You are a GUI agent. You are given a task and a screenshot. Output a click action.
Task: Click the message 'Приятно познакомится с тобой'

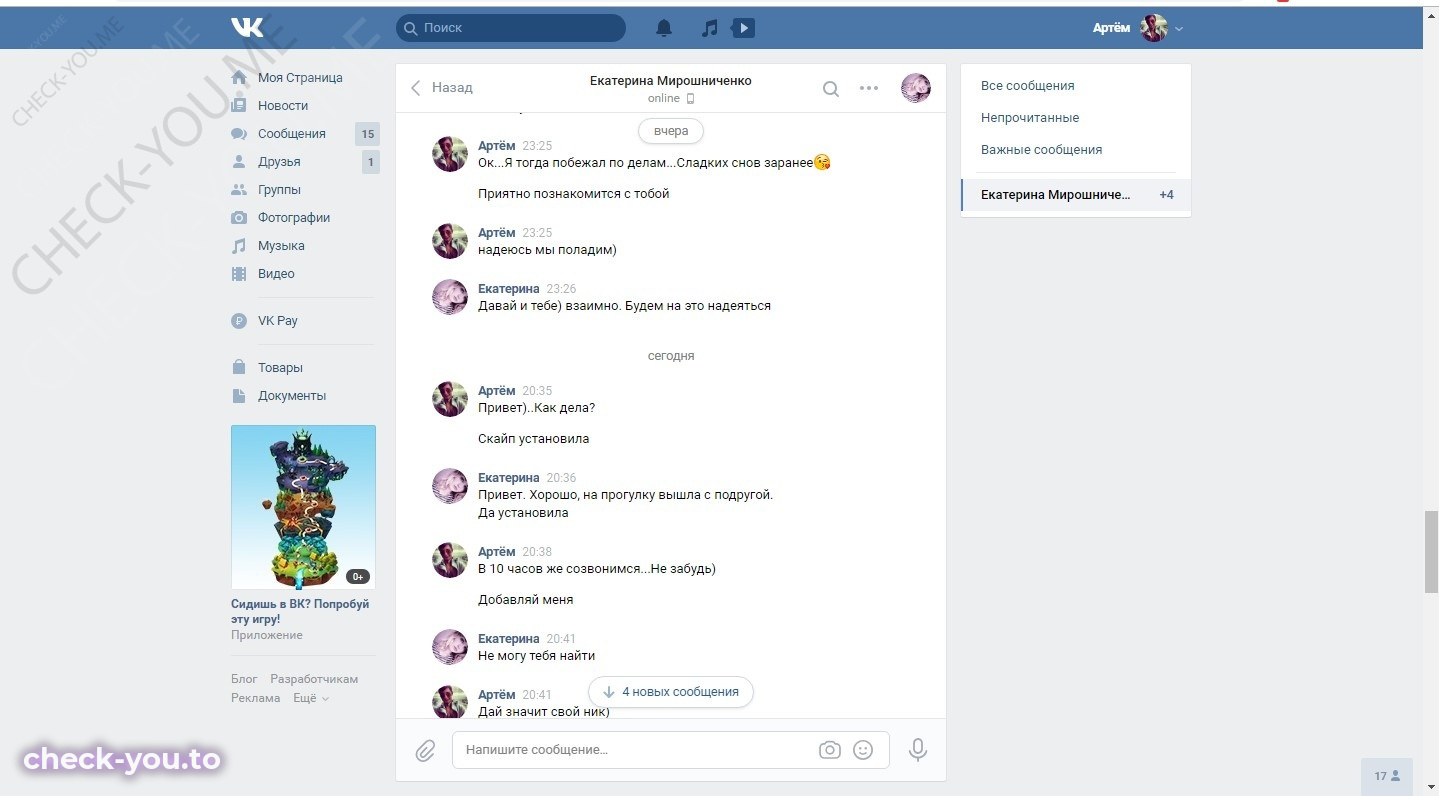[574, 194]
